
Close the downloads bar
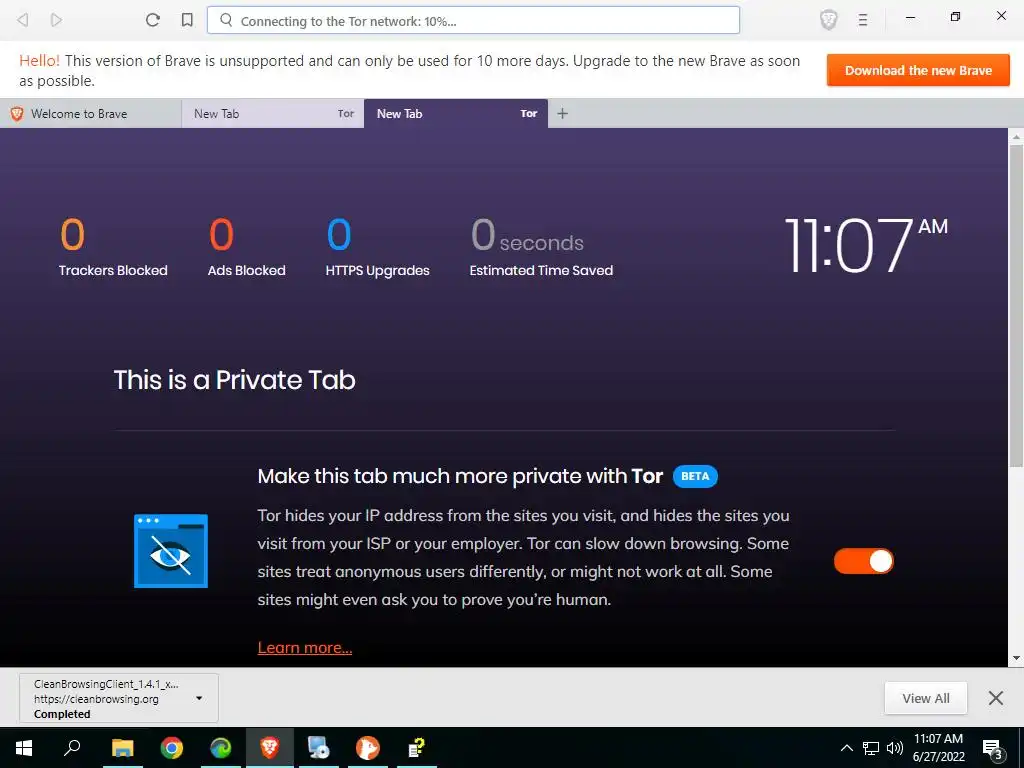click(995, 698)
